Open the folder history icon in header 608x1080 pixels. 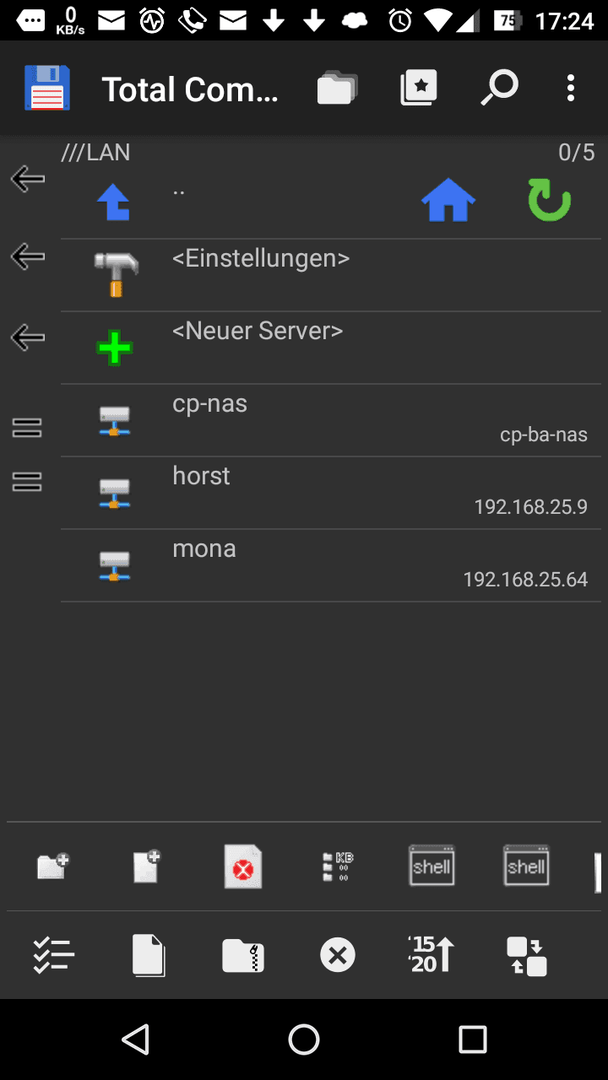[x=337, y=88]
